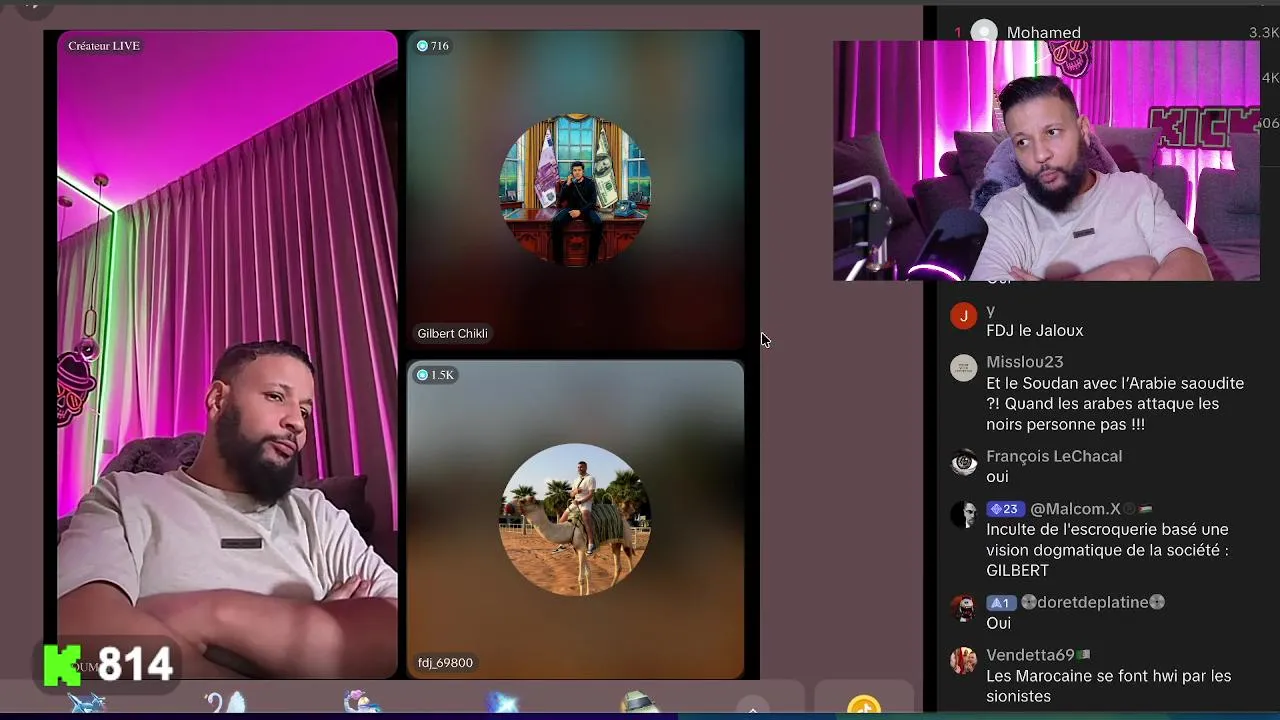The height and width of the screenshot is (720, 1280).
Task: Click the Vendetta69 username
Action: tap(1030, 656)
